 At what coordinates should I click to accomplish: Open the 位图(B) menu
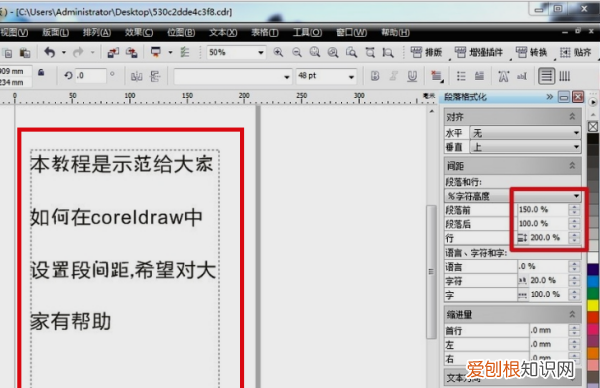click(181, 33)
